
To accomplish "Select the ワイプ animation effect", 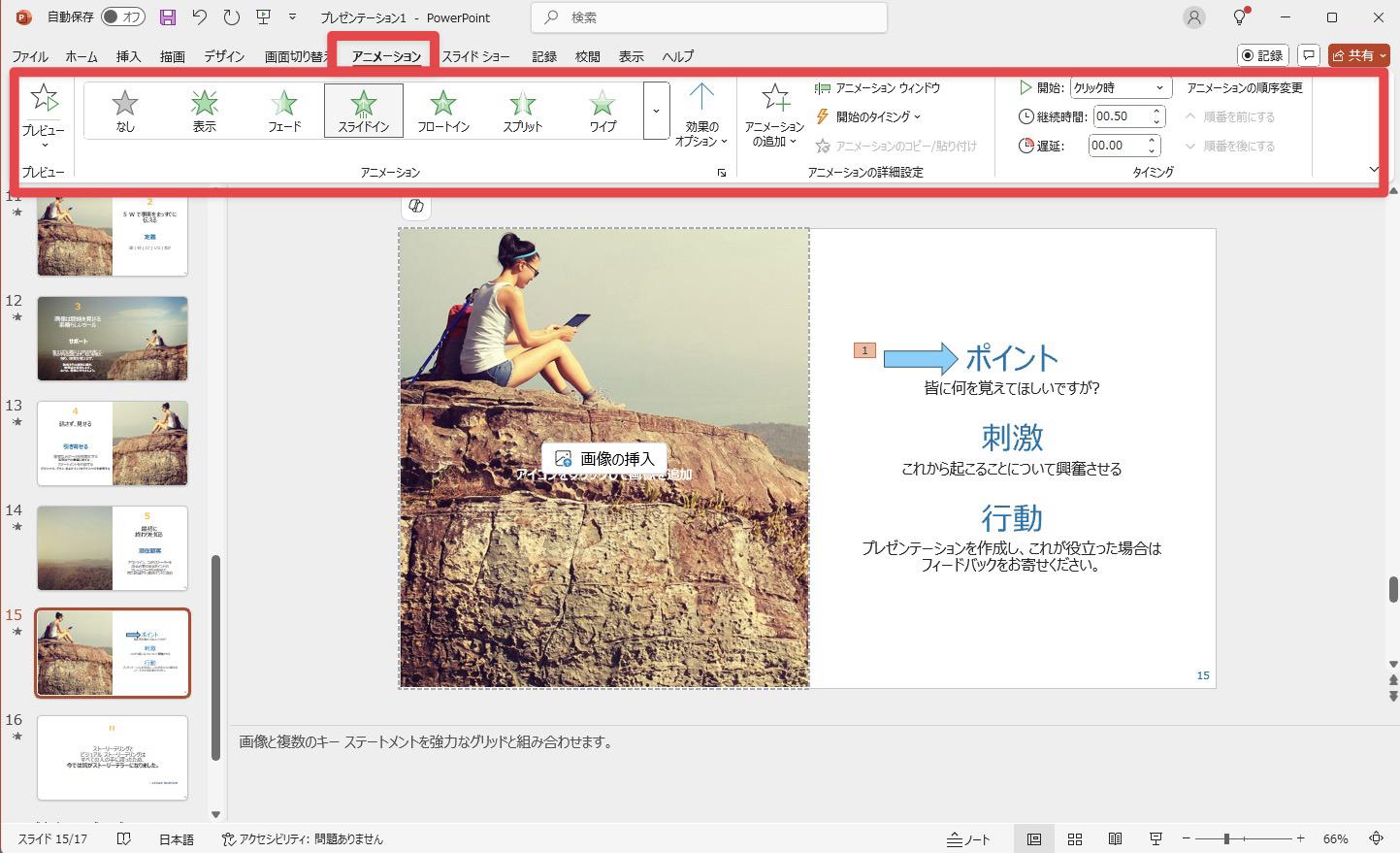I will 602,111.
